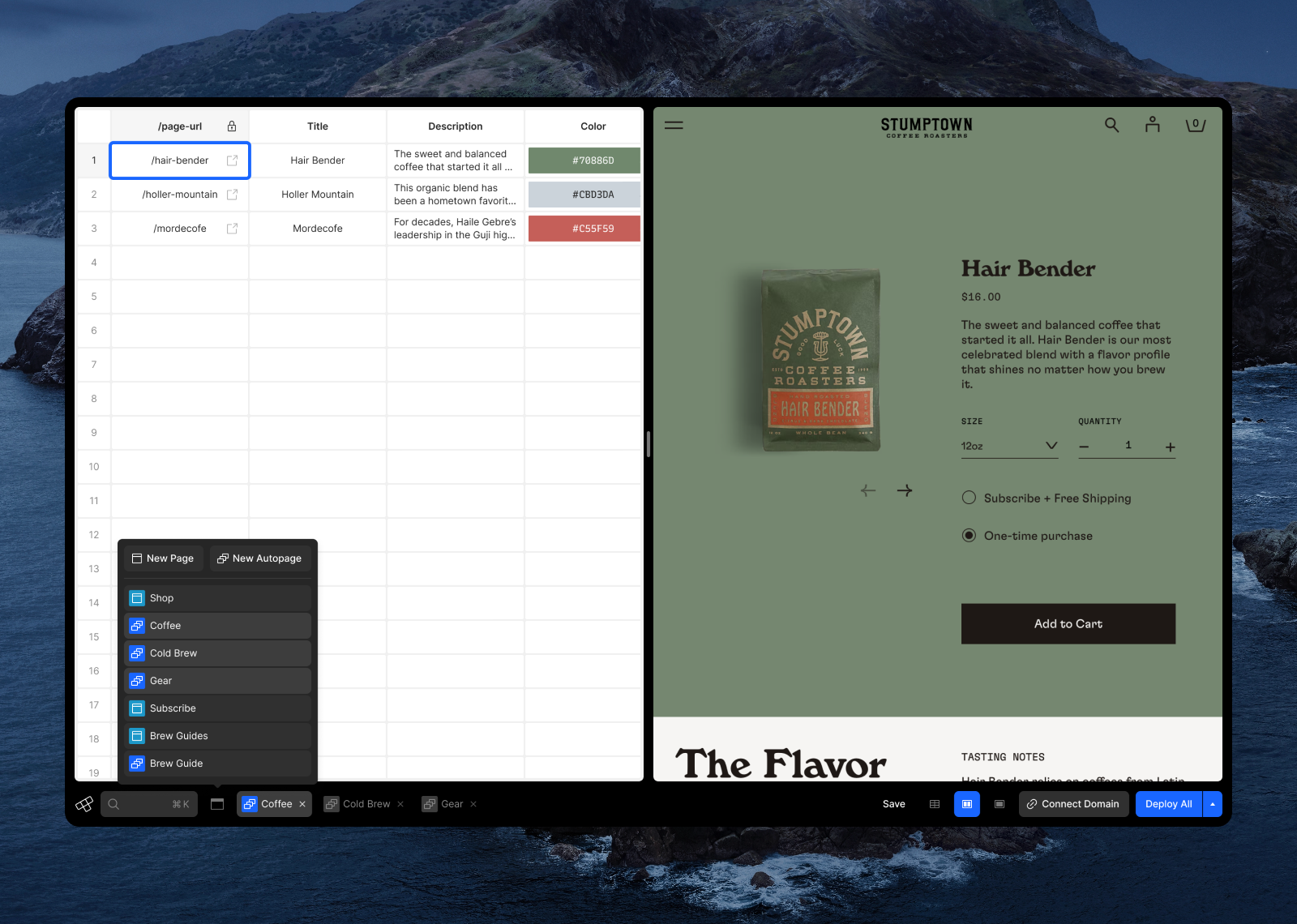Show previous product image arrow
1297x924 pixels.
pos(868,490)
